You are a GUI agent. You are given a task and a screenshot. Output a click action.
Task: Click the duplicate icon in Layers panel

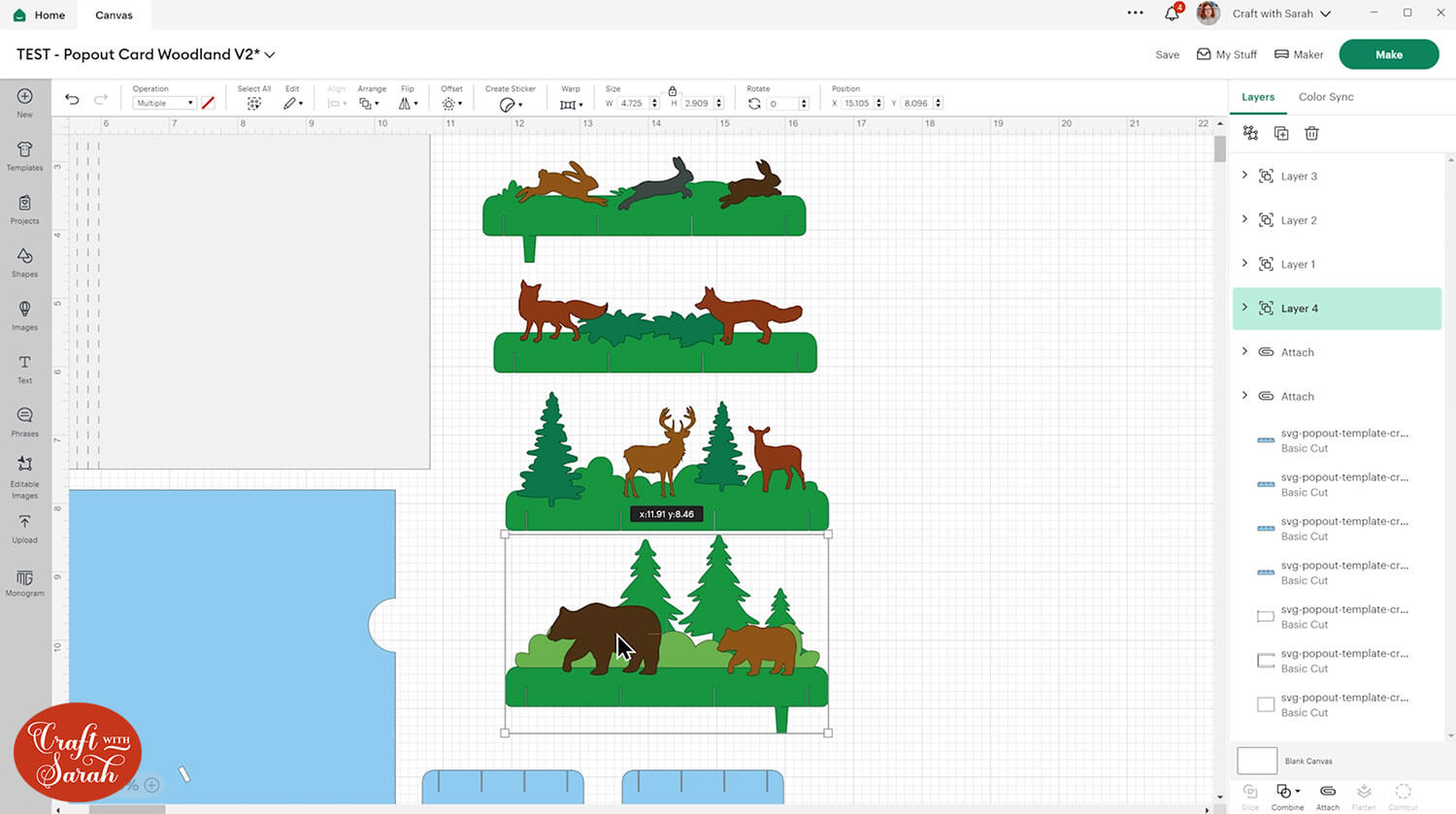point(1281,134)
